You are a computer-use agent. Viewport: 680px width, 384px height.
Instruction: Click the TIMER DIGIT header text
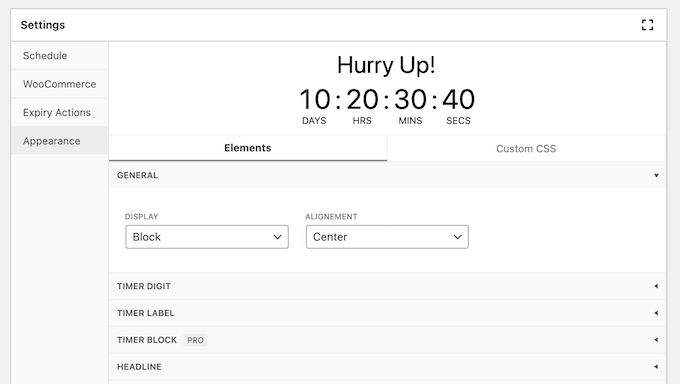(144, 286)
